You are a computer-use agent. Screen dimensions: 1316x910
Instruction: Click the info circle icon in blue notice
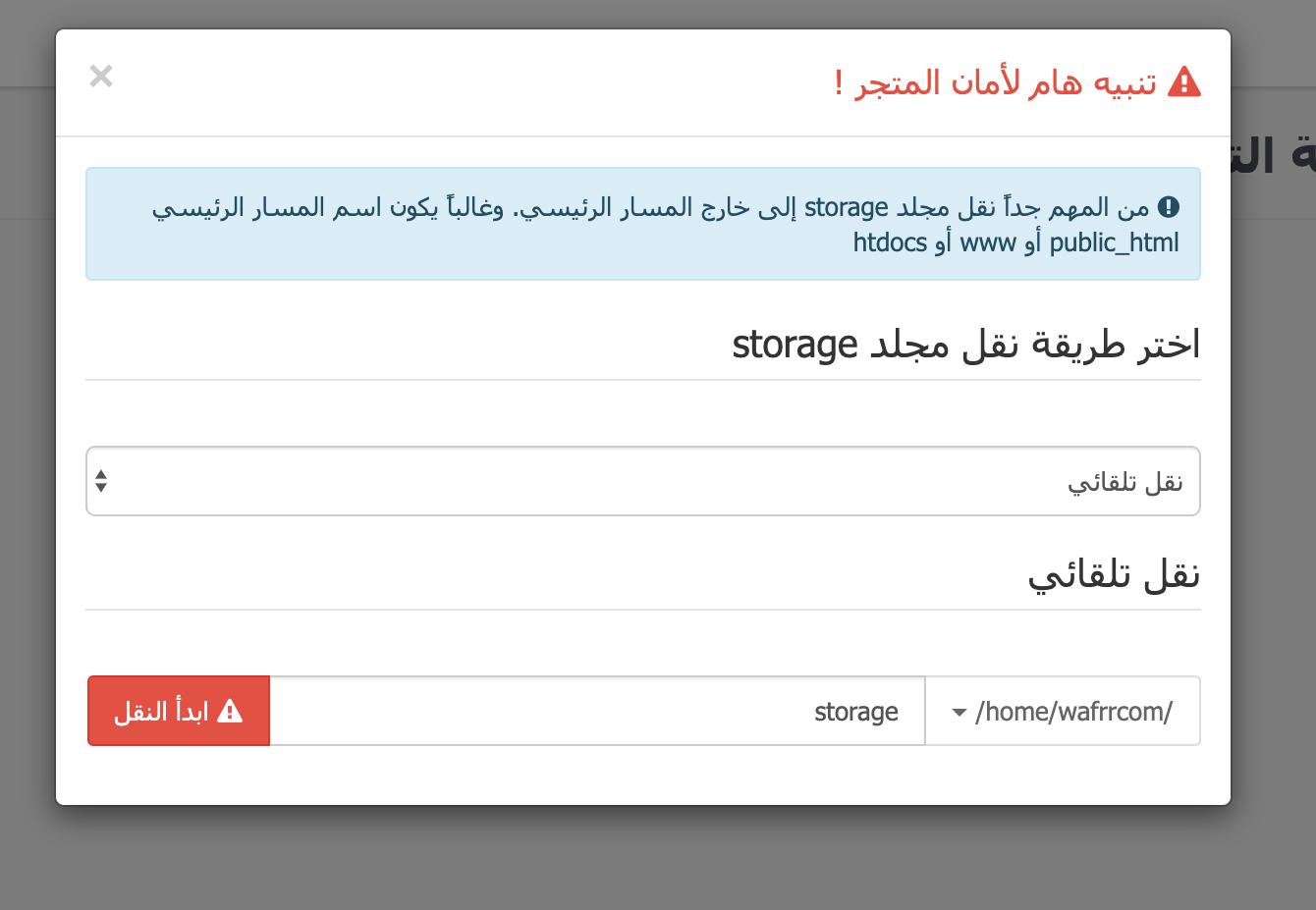(x=1169, y=207)
